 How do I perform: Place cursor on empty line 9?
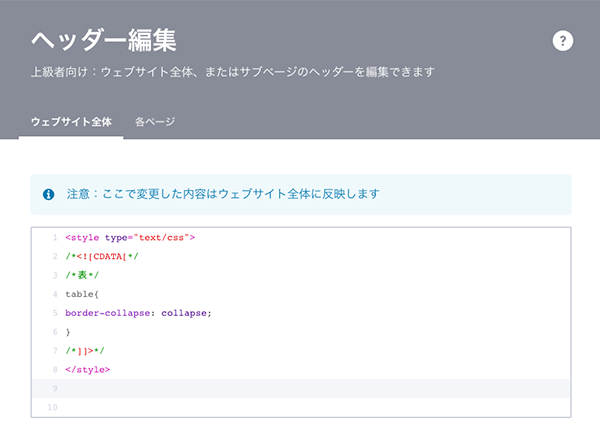point(301,388)
